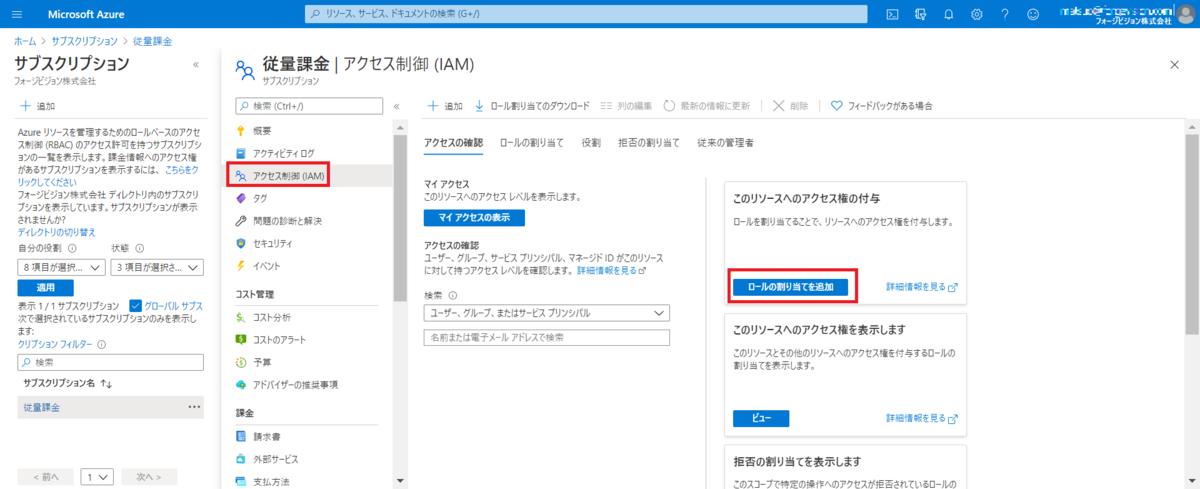Click the Azure top search bar

[588, 15]
